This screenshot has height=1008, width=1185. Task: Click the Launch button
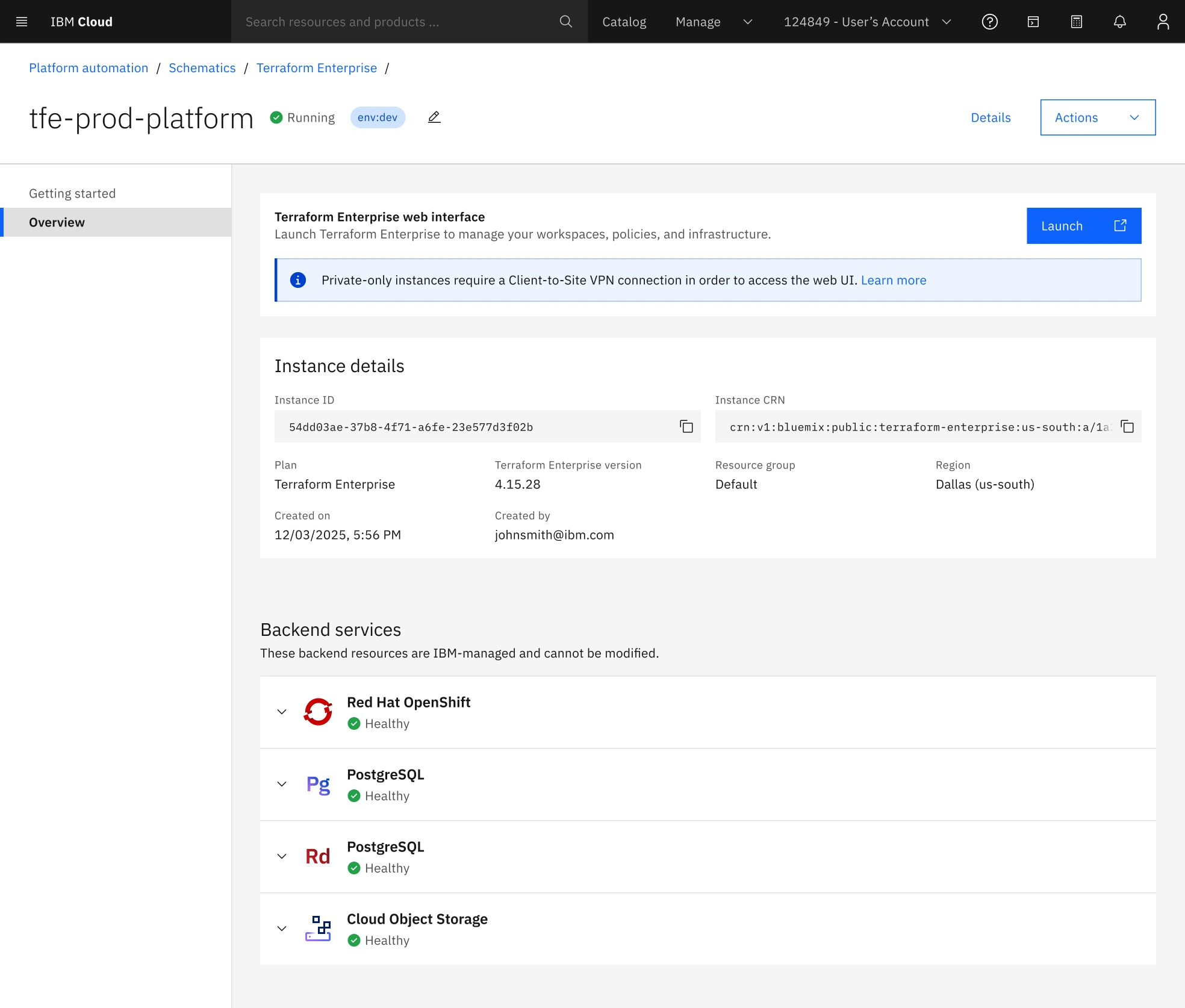(1084, 226)
